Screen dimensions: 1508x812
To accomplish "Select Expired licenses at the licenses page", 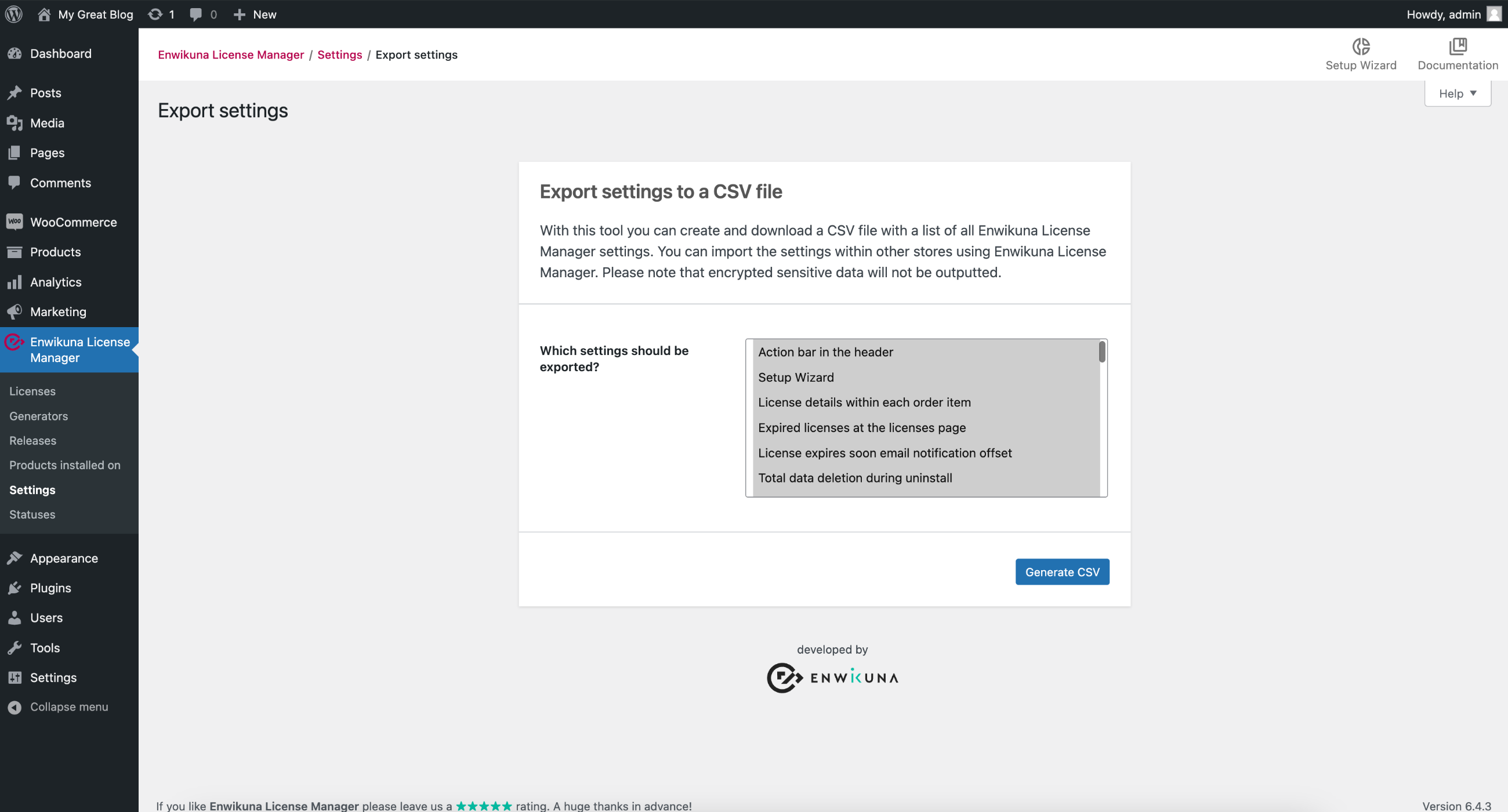I will [926, 428].
